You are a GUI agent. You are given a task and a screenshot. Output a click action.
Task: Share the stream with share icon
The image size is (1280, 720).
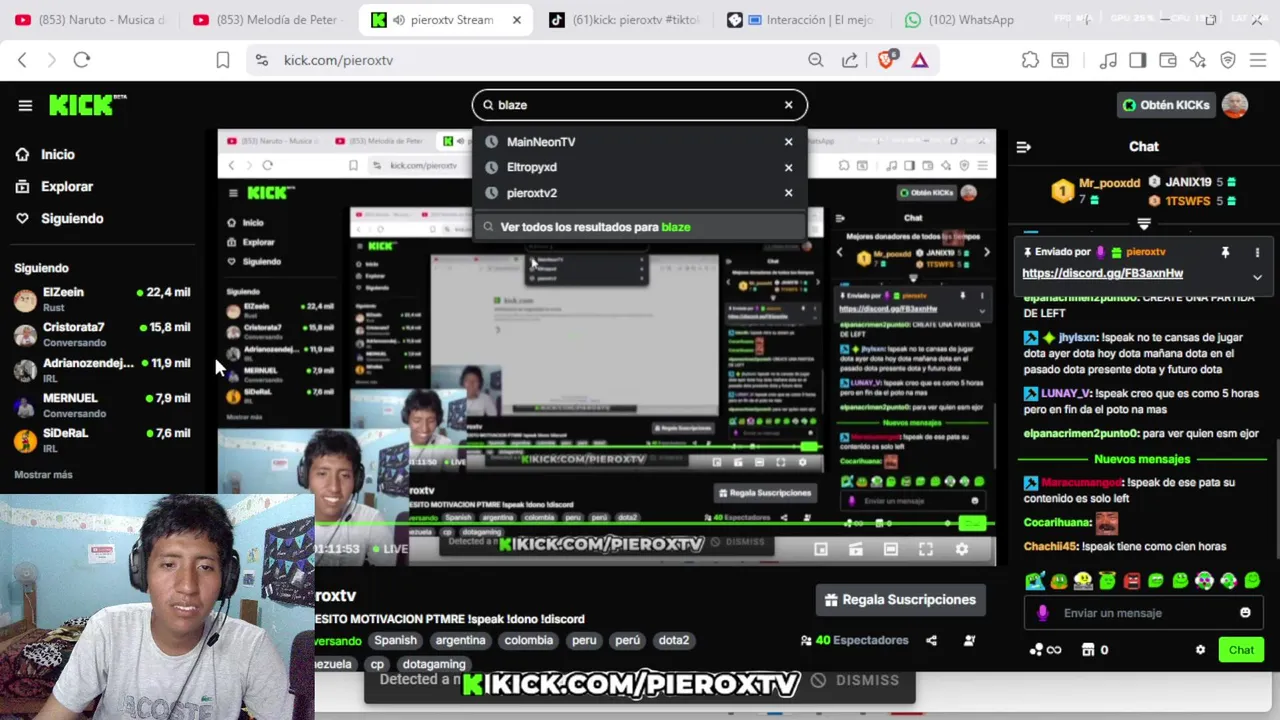click(932, 641)
